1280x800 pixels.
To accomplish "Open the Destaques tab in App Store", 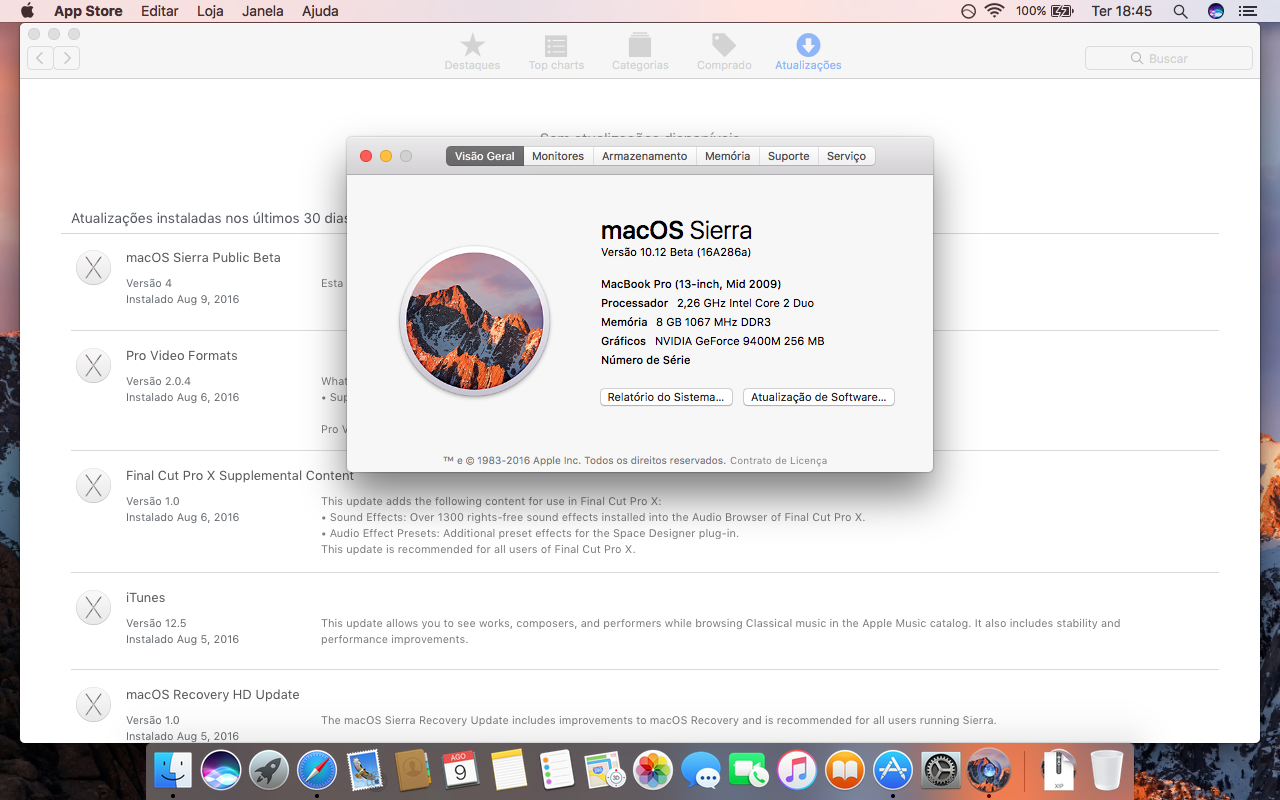I will coord(472,52).
